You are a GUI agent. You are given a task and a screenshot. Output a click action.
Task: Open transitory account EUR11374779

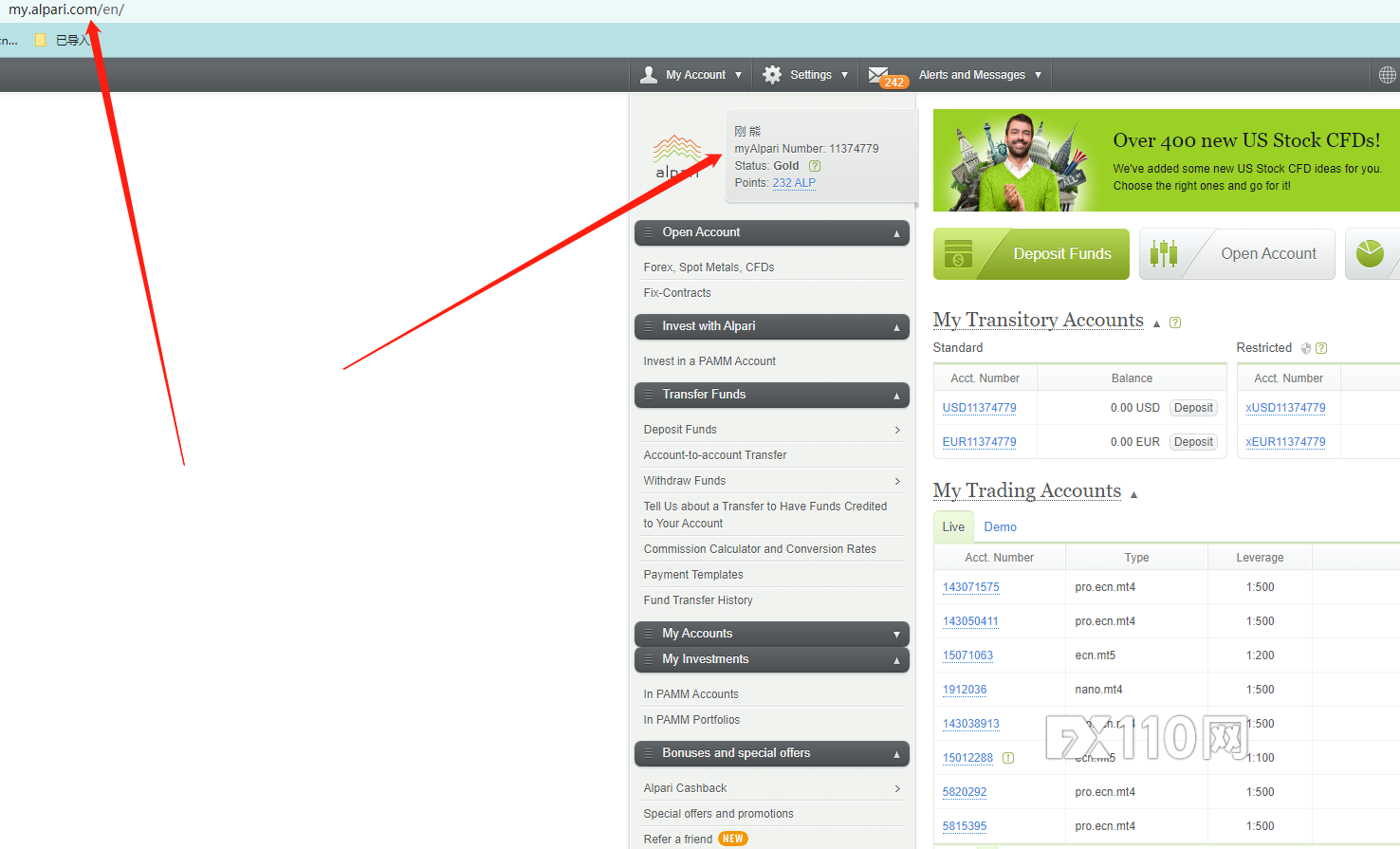(979, 442)
